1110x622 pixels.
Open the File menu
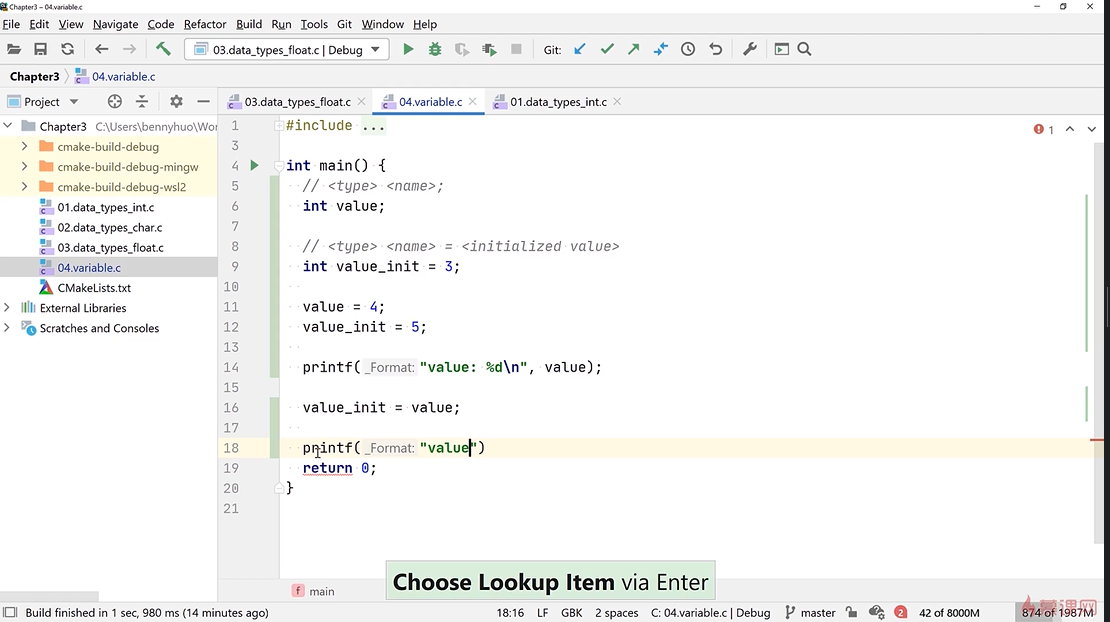pyautogui.click(x=11, y=24)
